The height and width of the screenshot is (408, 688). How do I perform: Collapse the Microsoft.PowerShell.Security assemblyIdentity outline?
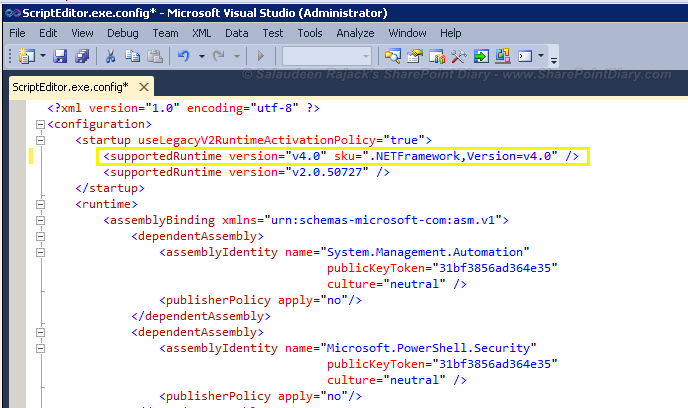[40, 349]
